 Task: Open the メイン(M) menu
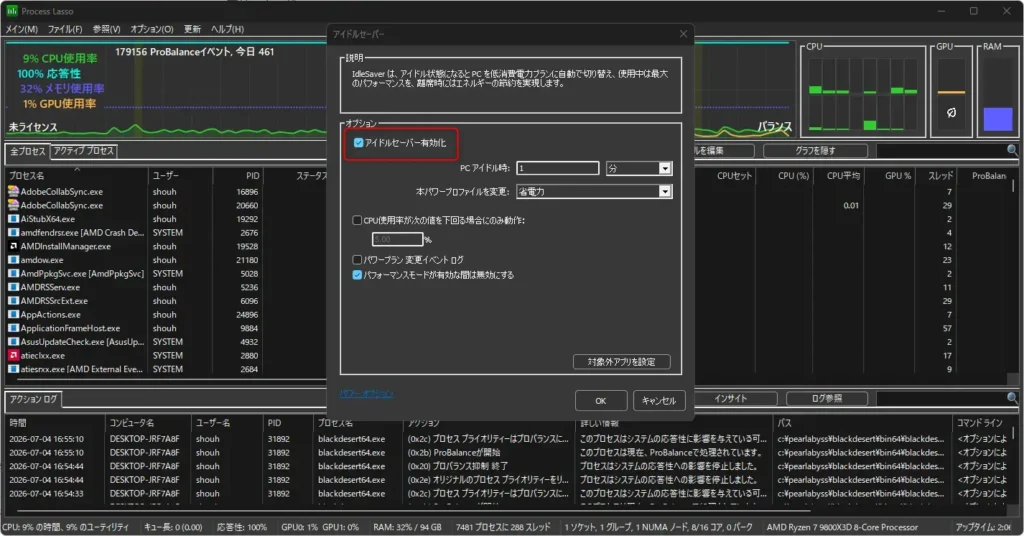(22, 29)
